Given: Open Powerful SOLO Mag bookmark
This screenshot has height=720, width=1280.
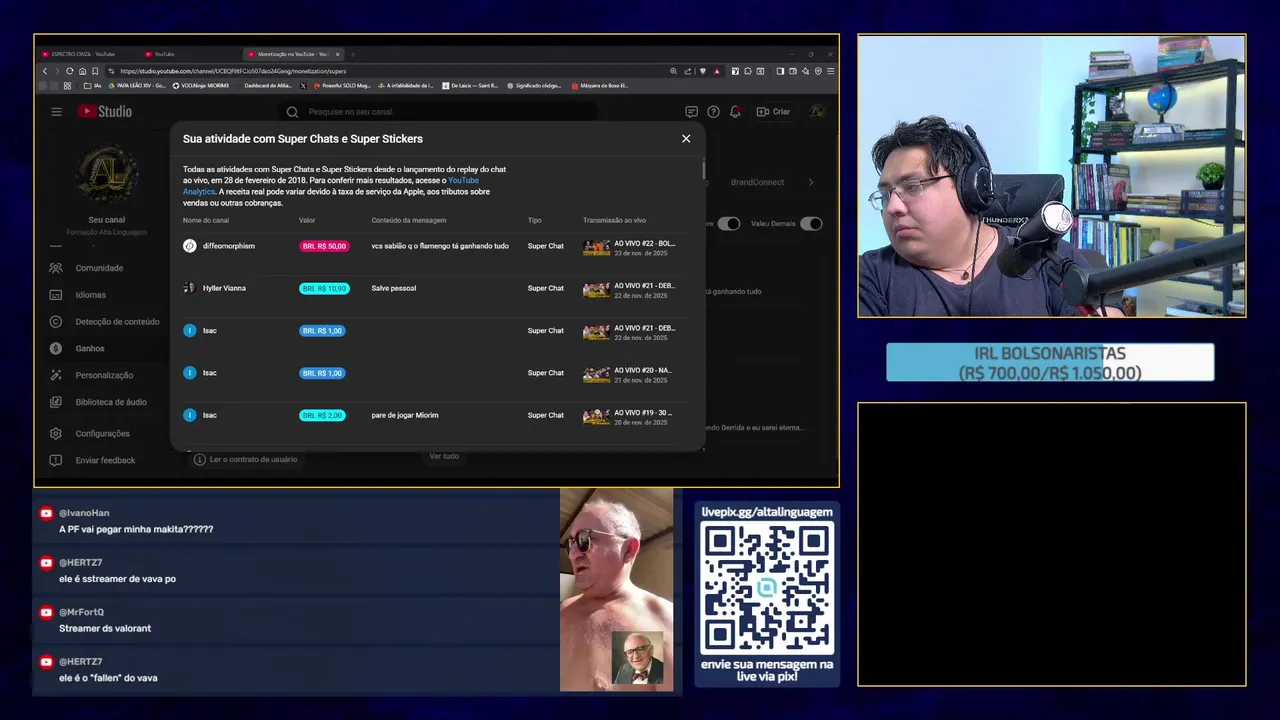Looking at the screenshot, I should coord(340,86).
